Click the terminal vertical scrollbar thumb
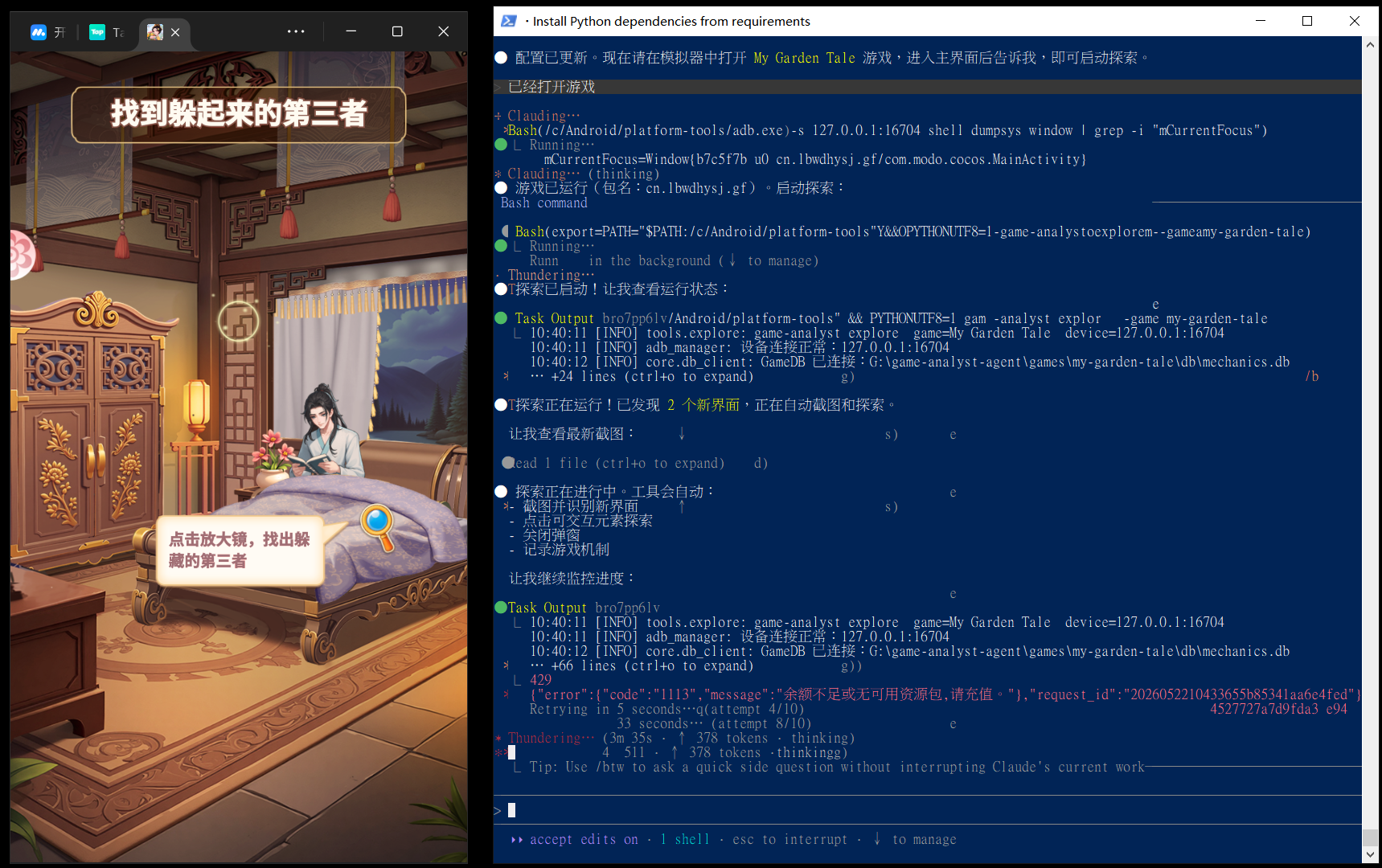Image resolution: width=1382 pixels, height=868 pixels. coord(1370,838)
